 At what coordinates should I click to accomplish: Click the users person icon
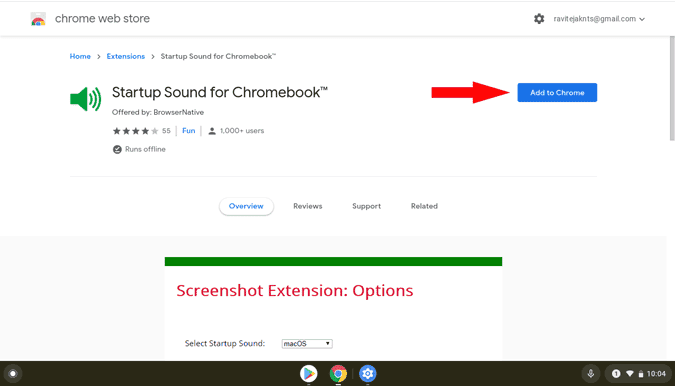click(x=212, y=131)
